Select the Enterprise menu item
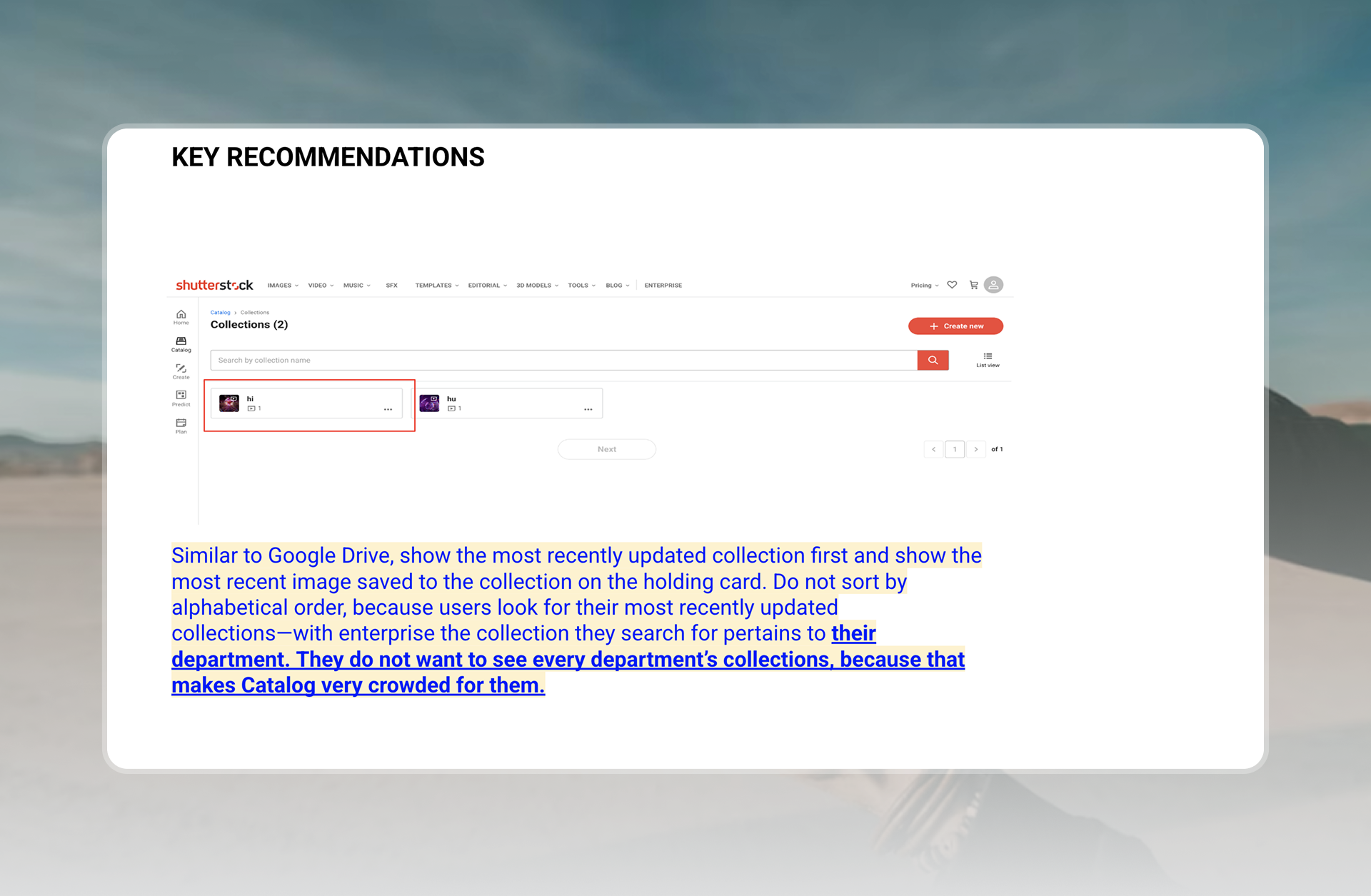This screenshot has width=1371, height=896. (x=663, y=286)
